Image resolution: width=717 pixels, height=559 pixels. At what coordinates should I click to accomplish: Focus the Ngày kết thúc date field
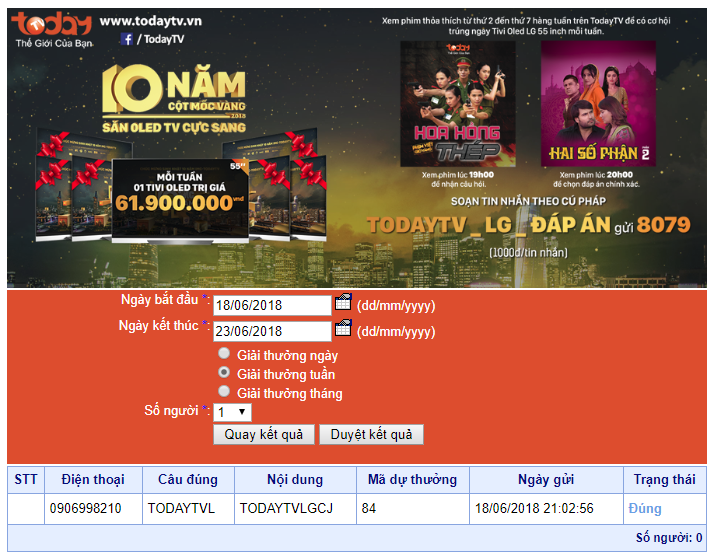click(272, 331)
